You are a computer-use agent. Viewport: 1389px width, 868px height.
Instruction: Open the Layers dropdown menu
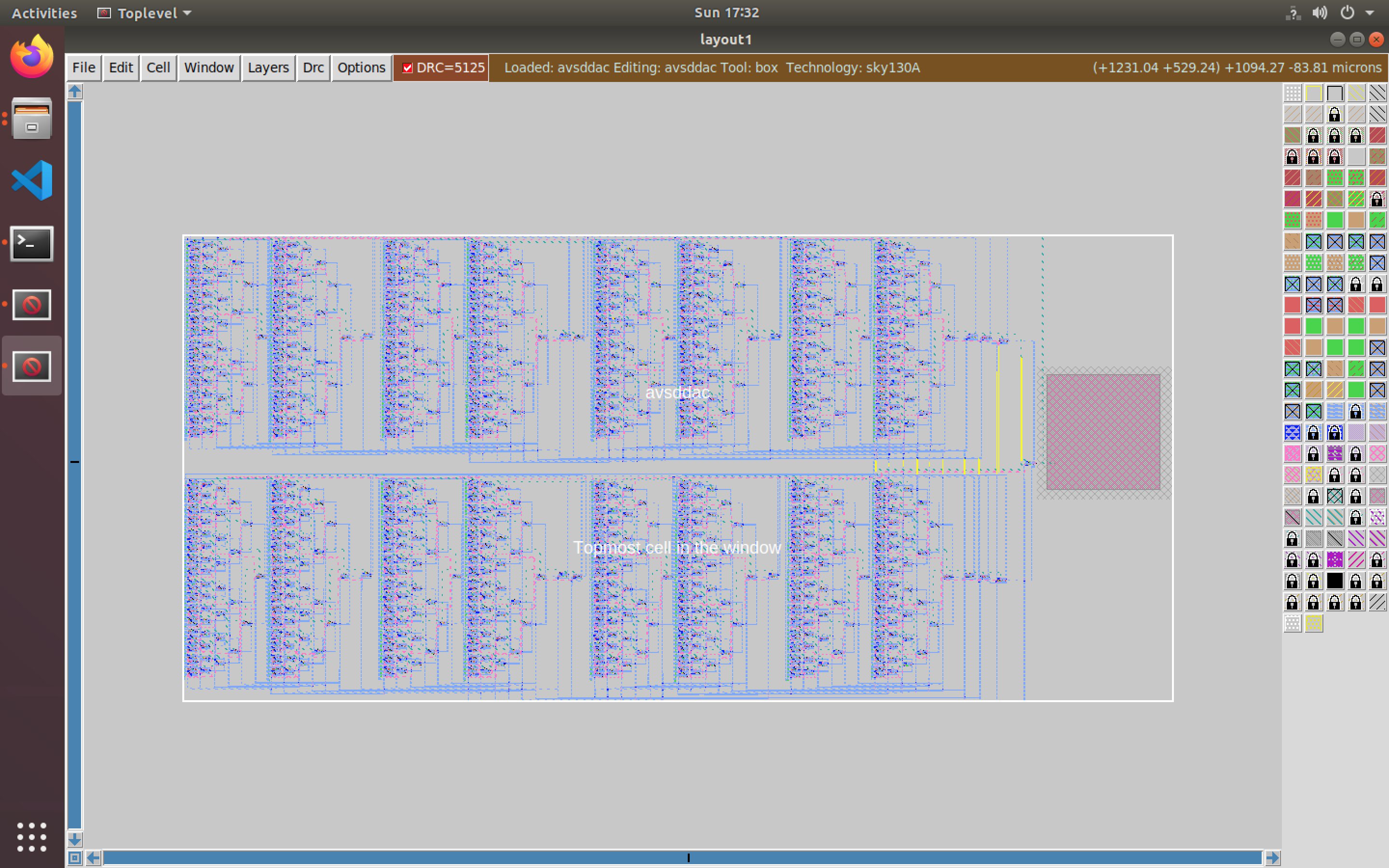coord(268,68)
